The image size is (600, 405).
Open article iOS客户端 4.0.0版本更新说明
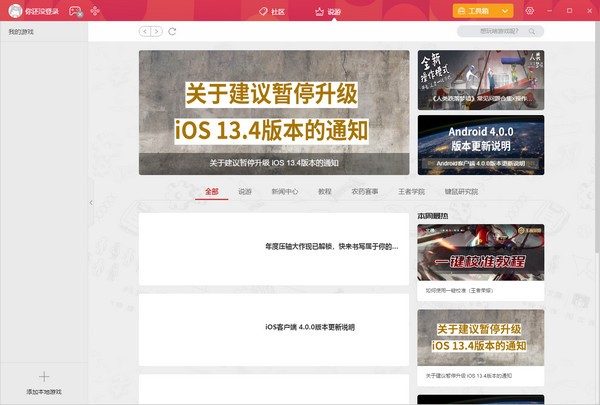pos(274,330)
